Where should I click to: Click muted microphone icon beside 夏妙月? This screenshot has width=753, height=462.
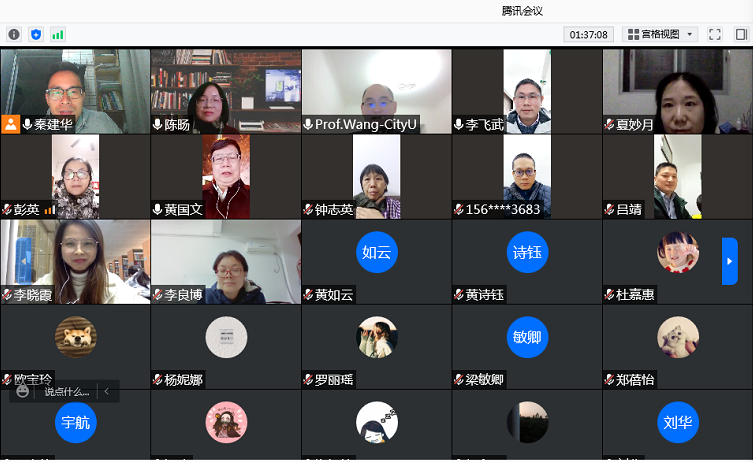[609, 125]
